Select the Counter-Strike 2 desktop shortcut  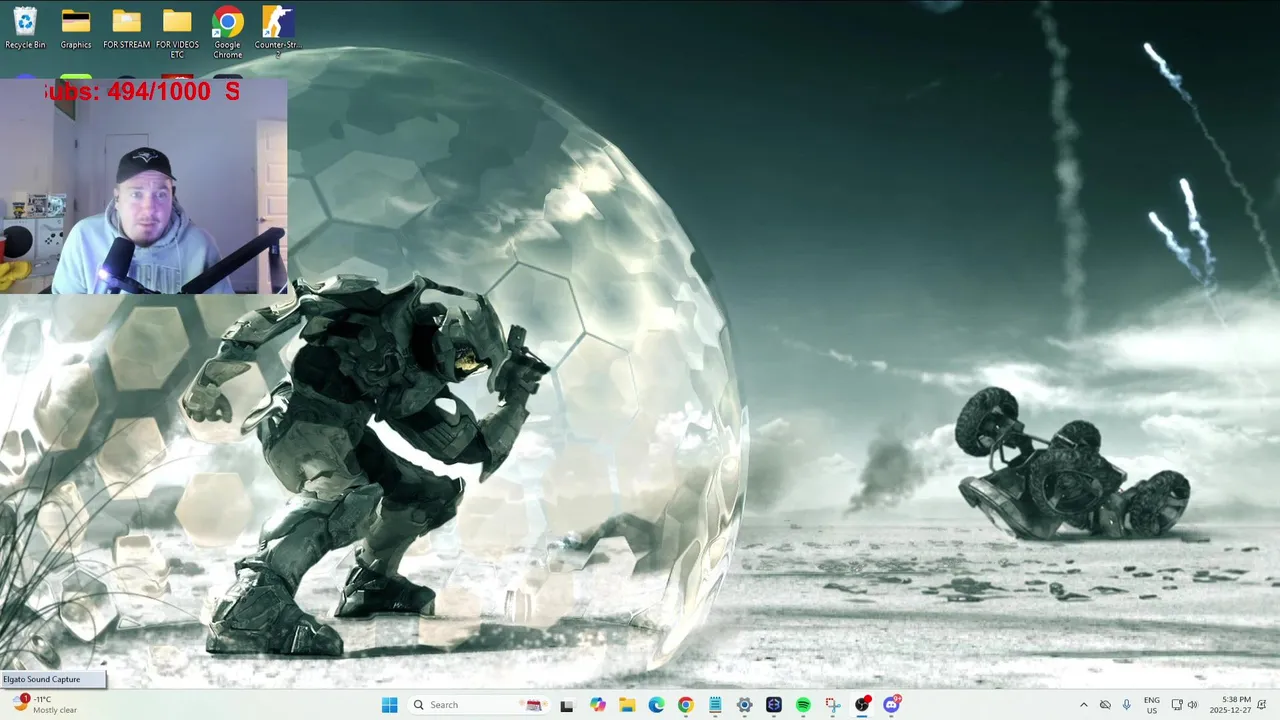tap(278, 30)
